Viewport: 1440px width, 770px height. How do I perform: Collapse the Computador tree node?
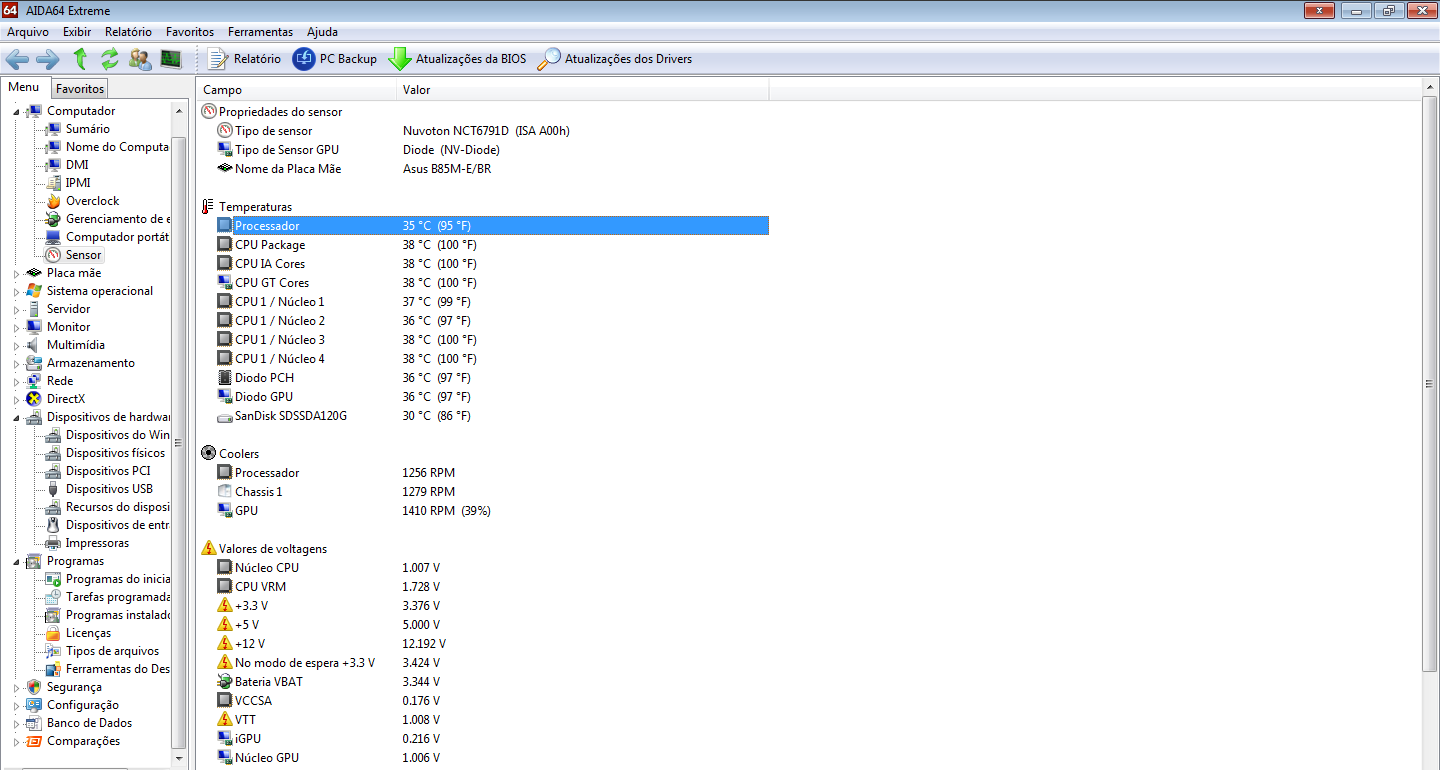[16, 111]
